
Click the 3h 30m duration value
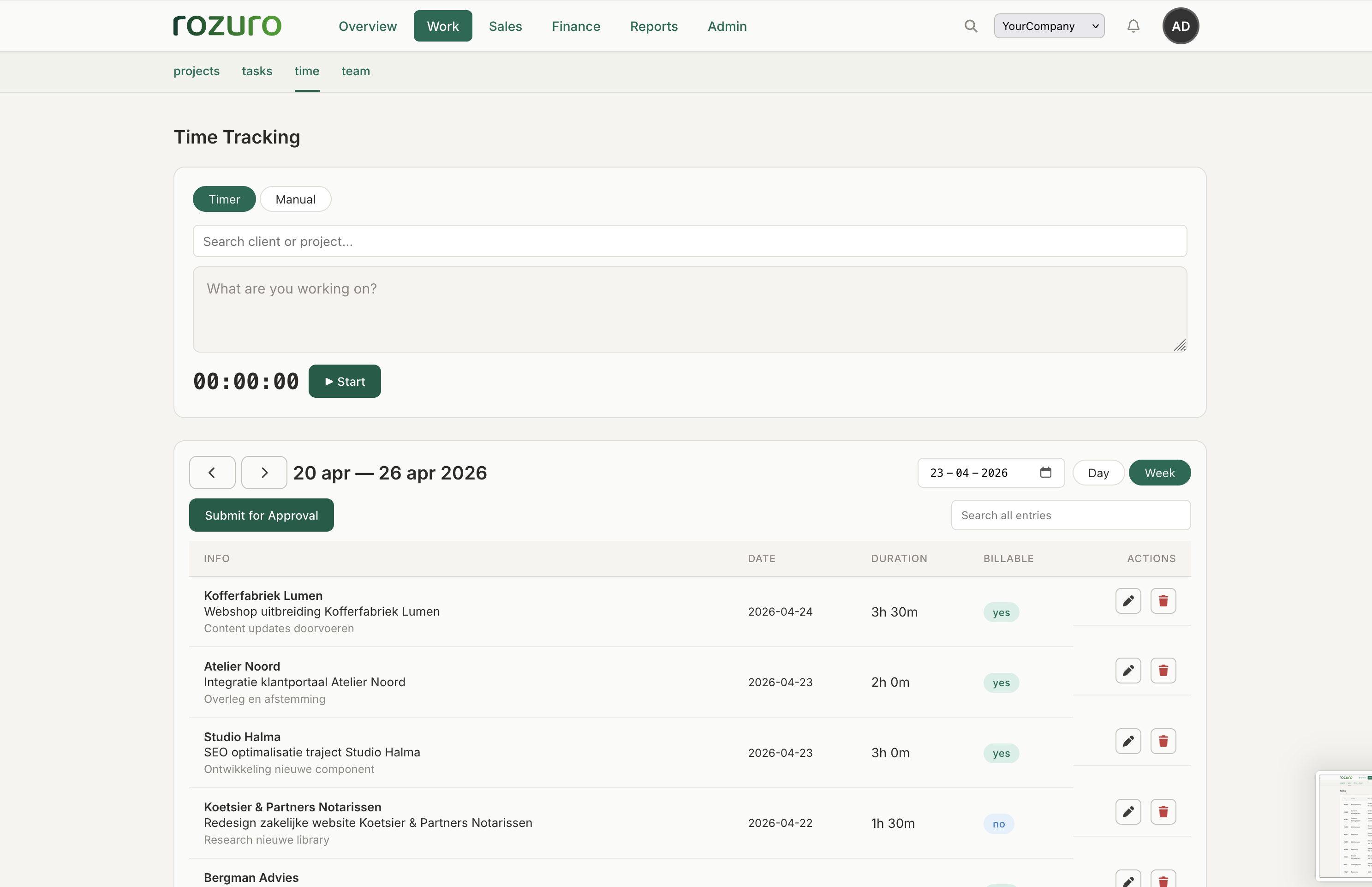[x=894, y=611]
